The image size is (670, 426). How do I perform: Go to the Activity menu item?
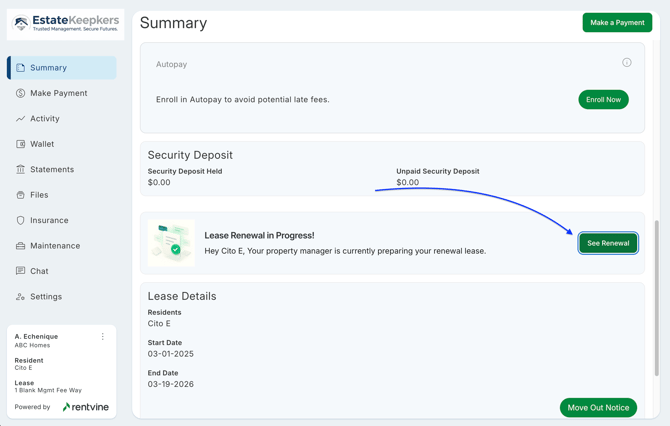pyautogui.click(x=45, y=119)
